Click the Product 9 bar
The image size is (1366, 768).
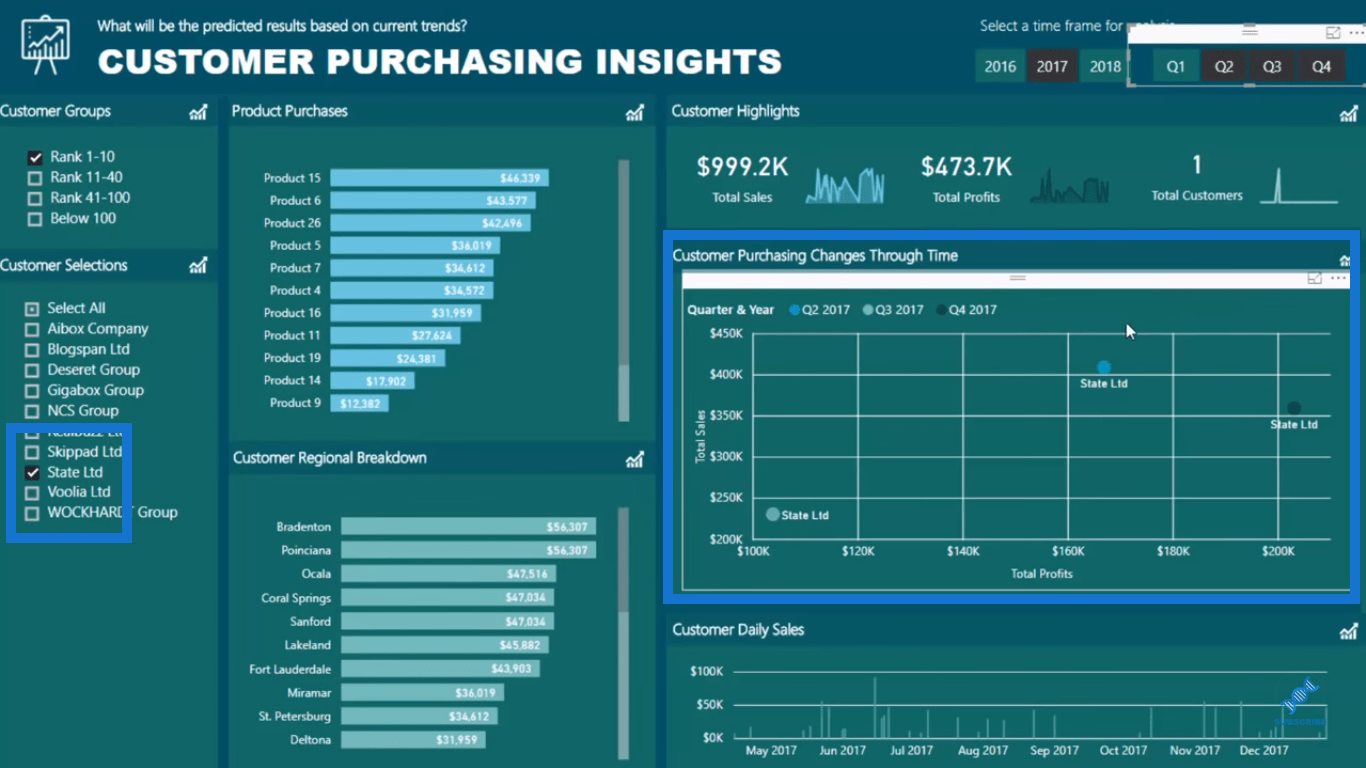(x=359, y=403)
